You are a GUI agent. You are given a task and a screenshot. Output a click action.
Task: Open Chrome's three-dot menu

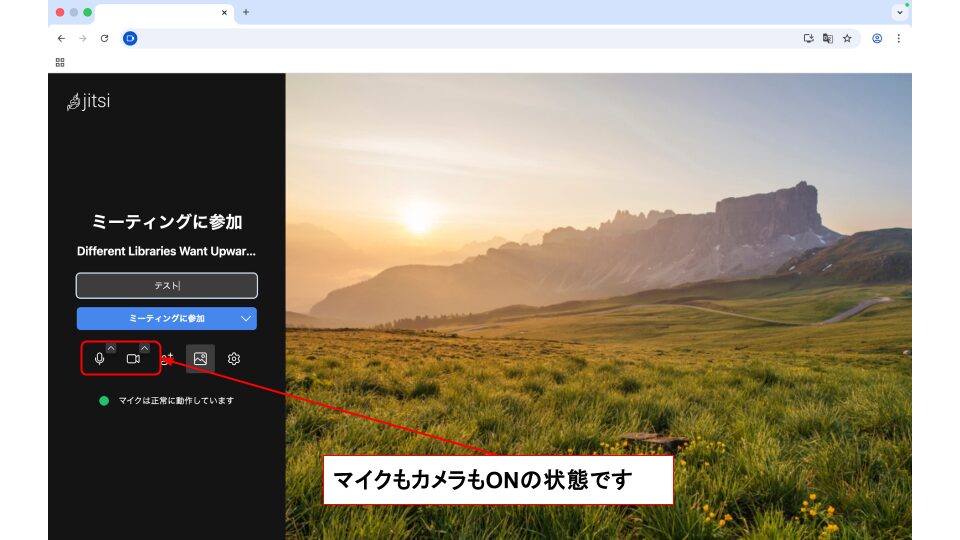coord(898,38)
